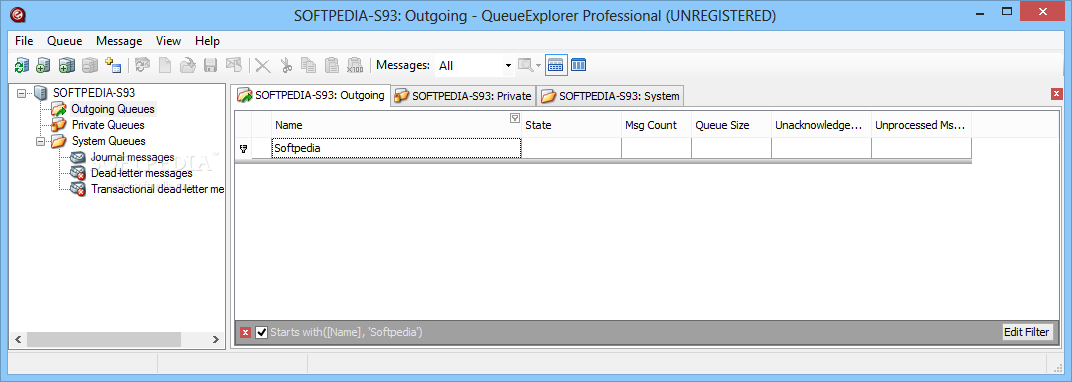1072x382 pixels.
Task: Open the Queue menu
Action: (x=64, y=41)
